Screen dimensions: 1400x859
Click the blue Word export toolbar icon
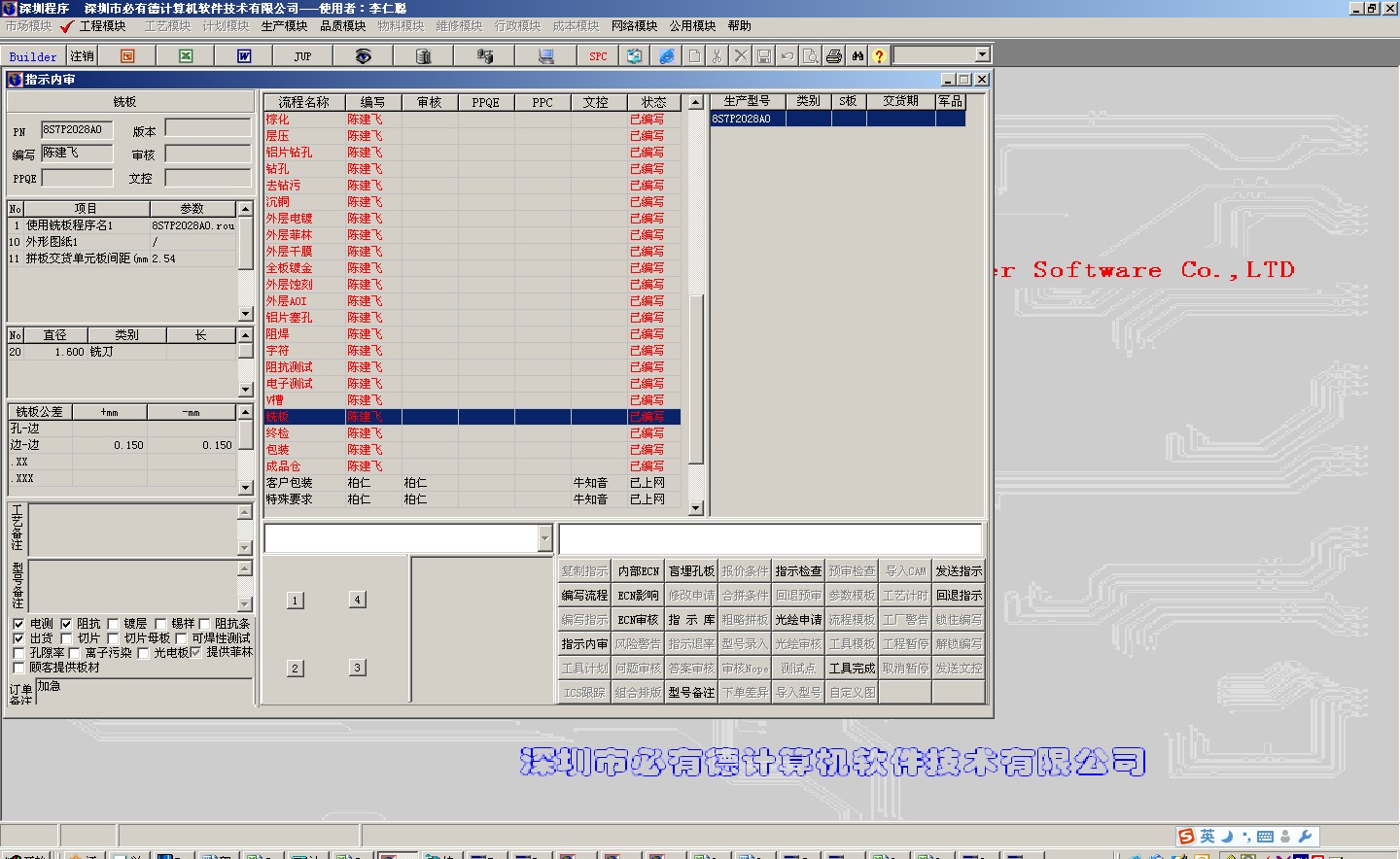click(244, 56)
